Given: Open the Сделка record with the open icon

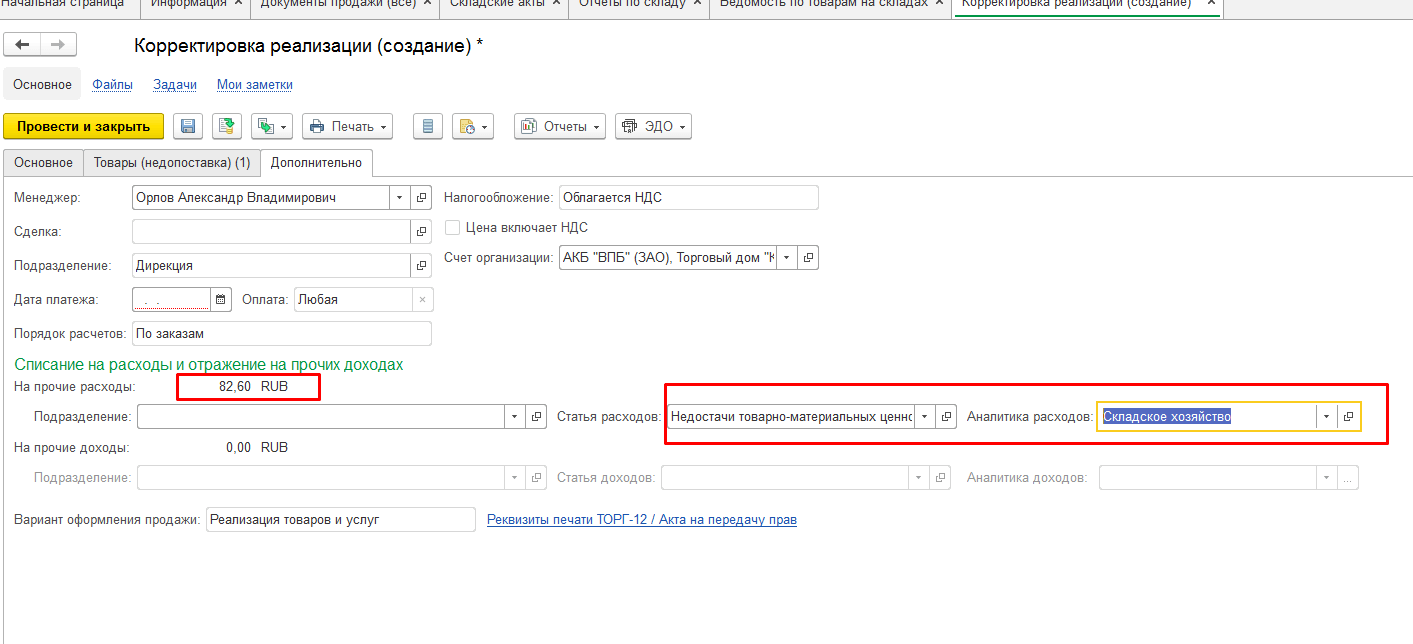Looking at the screenshot, I should click(x=421, y=232).
